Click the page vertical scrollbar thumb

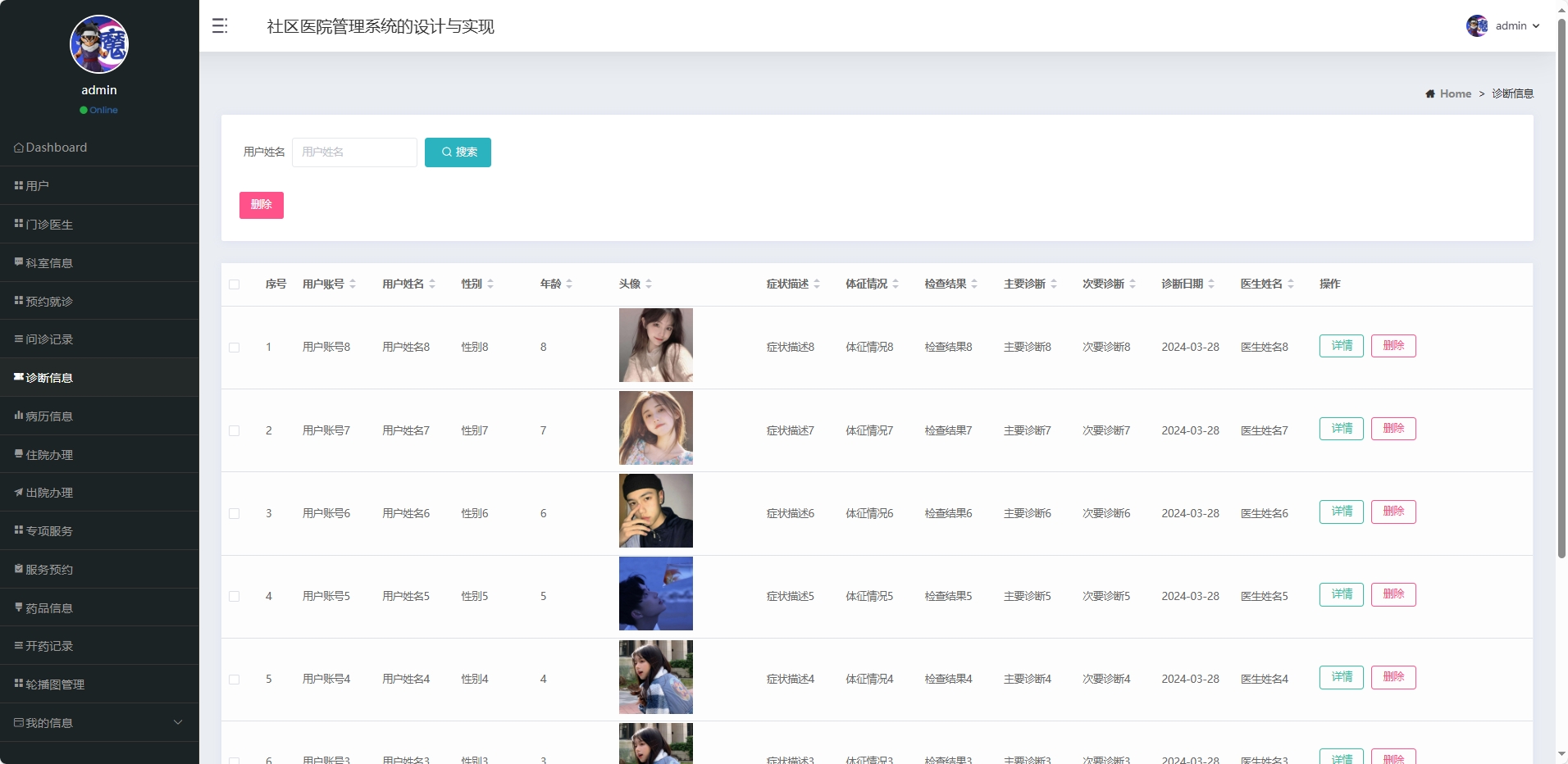(1561, 287)
